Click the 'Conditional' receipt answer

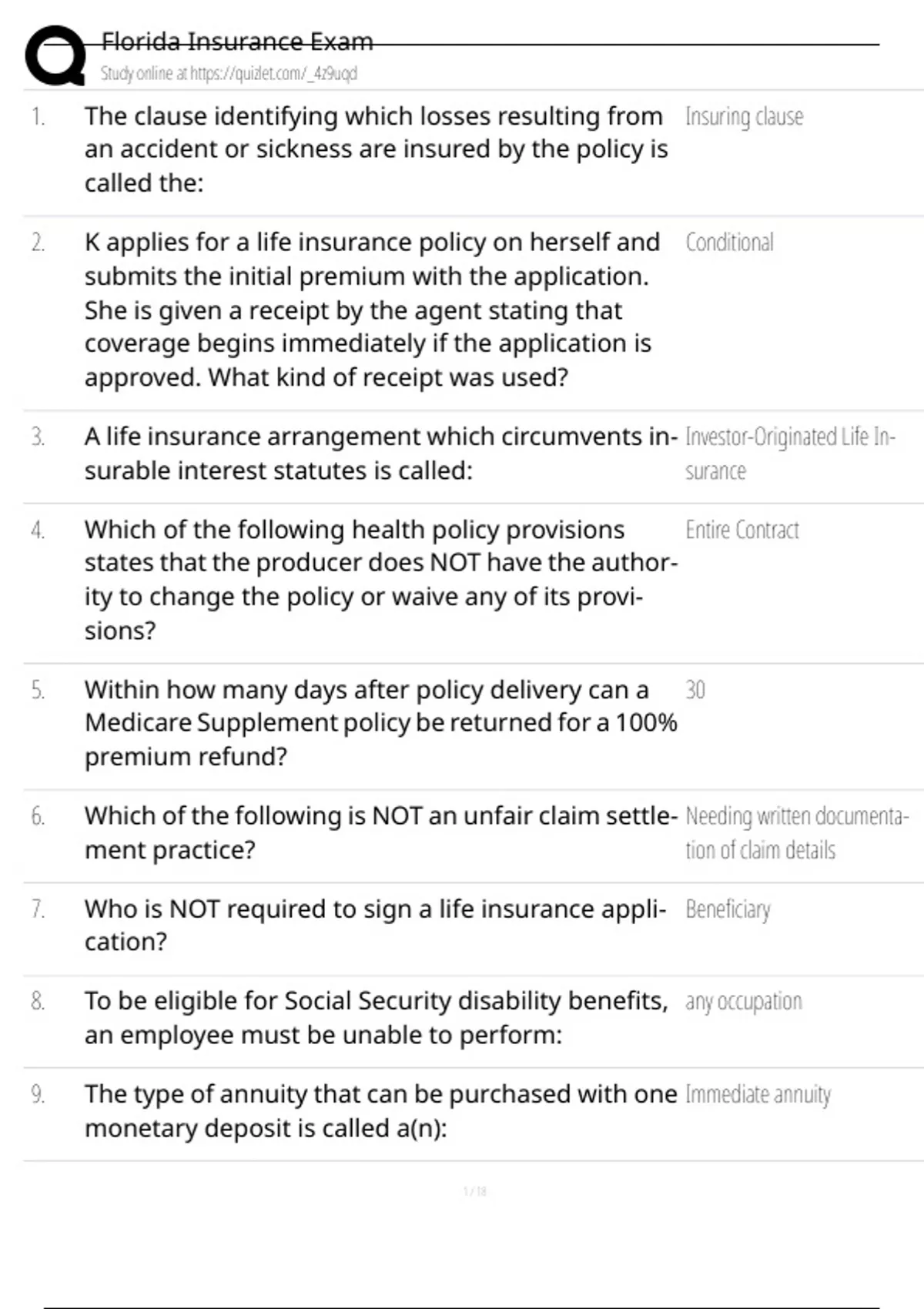[x=729, y=243]
